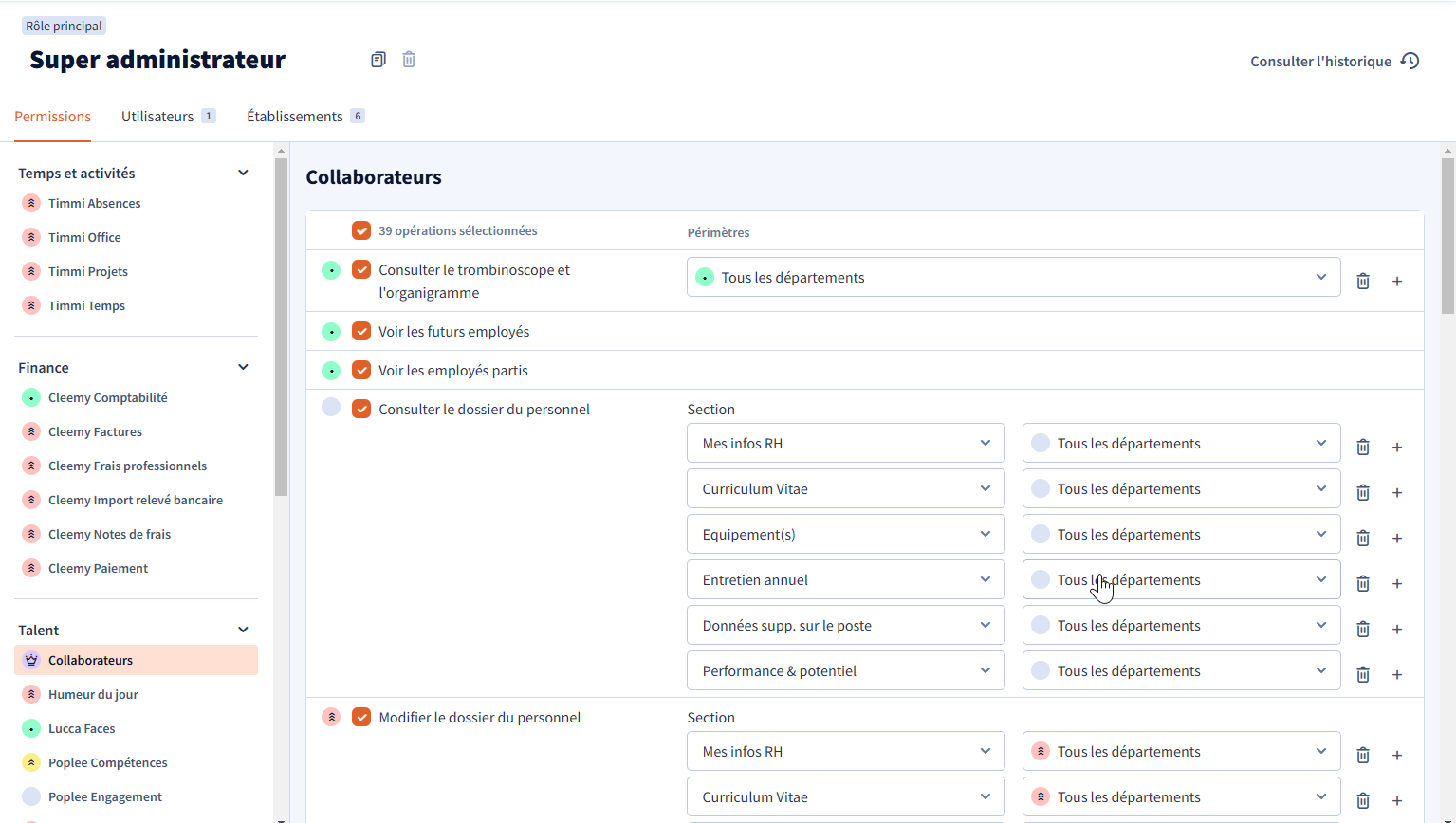Add a row after modify Mes infos RH
The height and width of the screenshot is (823, 1456).
pos(1397,755)
